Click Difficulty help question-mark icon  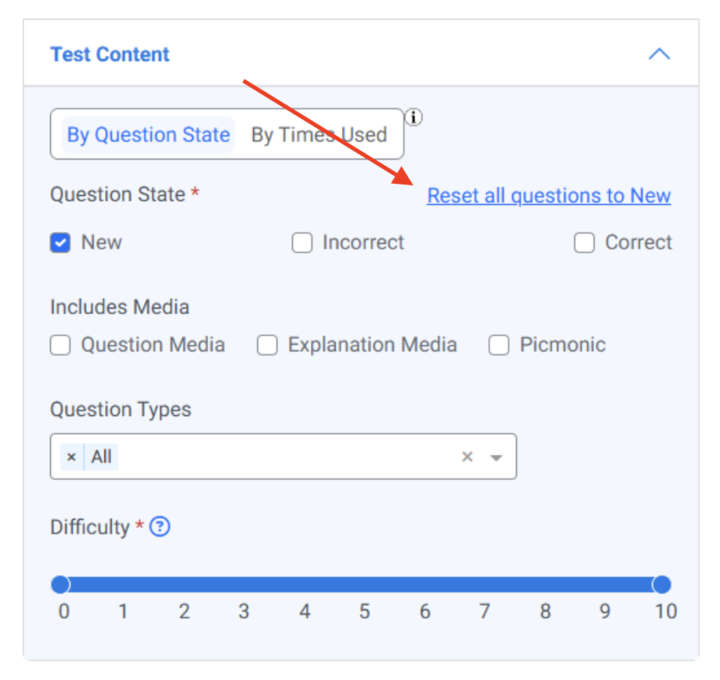click(x=159, y=527)
